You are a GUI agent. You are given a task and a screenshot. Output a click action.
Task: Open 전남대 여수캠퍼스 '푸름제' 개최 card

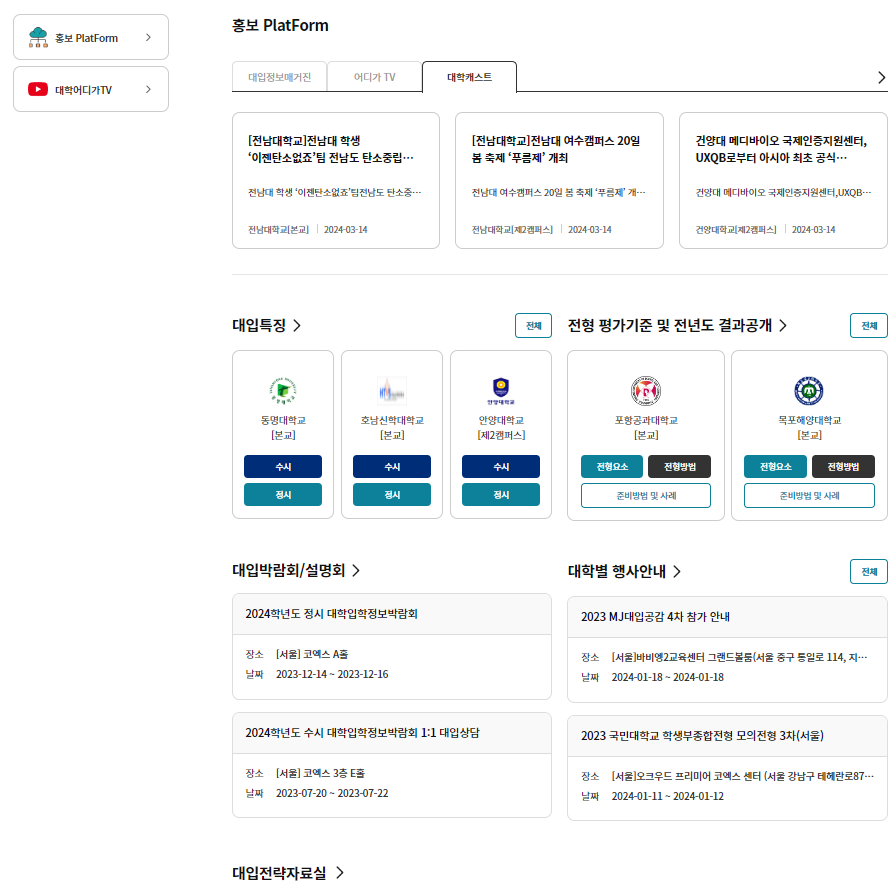(x=559, y=180)
